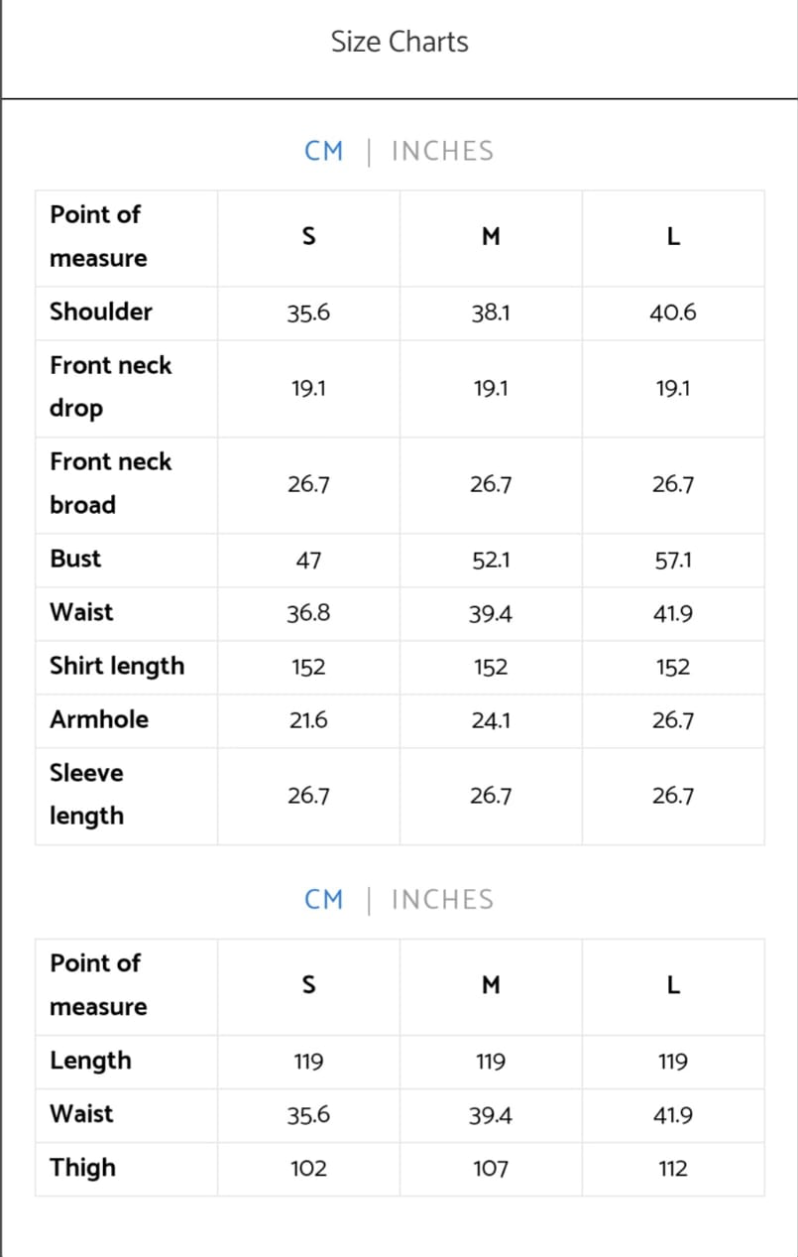Viewport: 798px width, 1257px height.
Task: Click the Size Charts heading
Action: [x=399, y=42]
